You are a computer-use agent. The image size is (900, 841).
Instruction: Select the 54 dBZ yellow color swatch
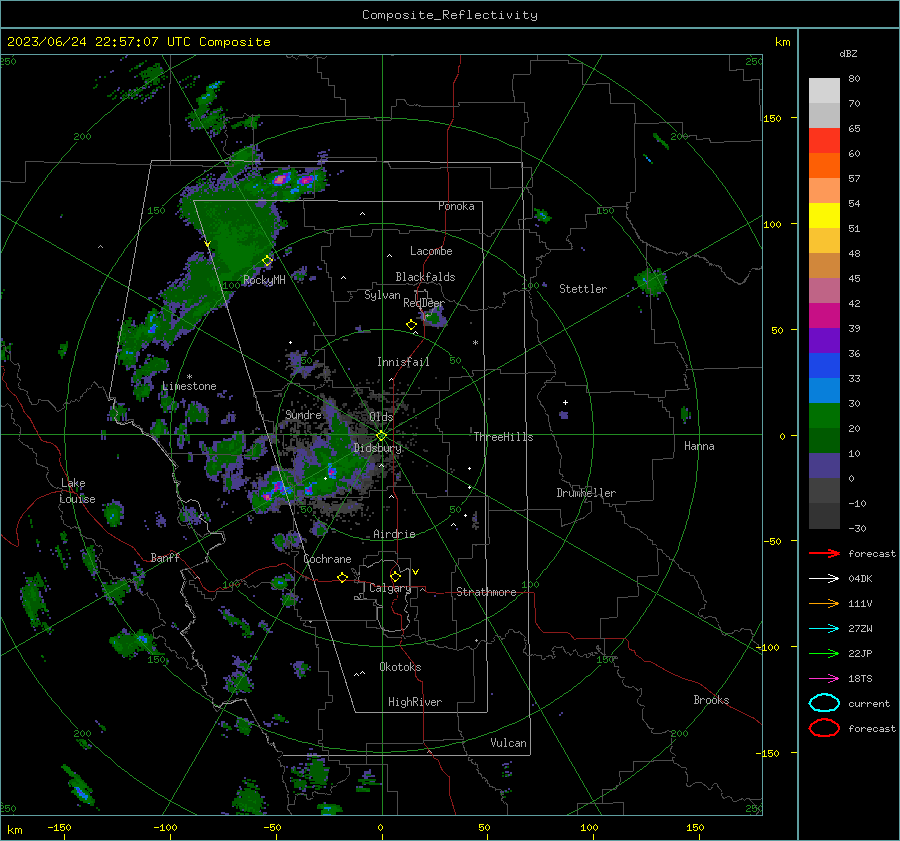(x=824, y=215)
